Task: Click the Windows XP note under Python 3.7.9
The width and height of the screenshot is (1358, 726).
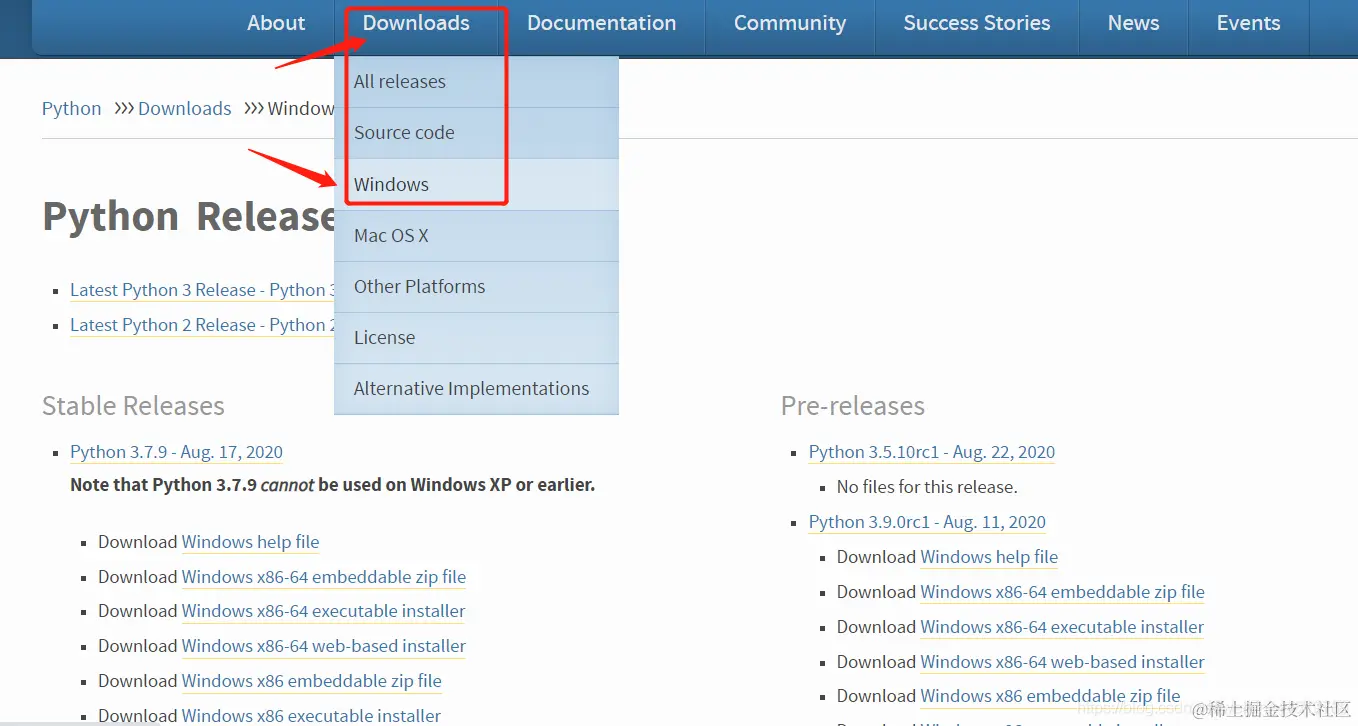Action: coord(332,485)
